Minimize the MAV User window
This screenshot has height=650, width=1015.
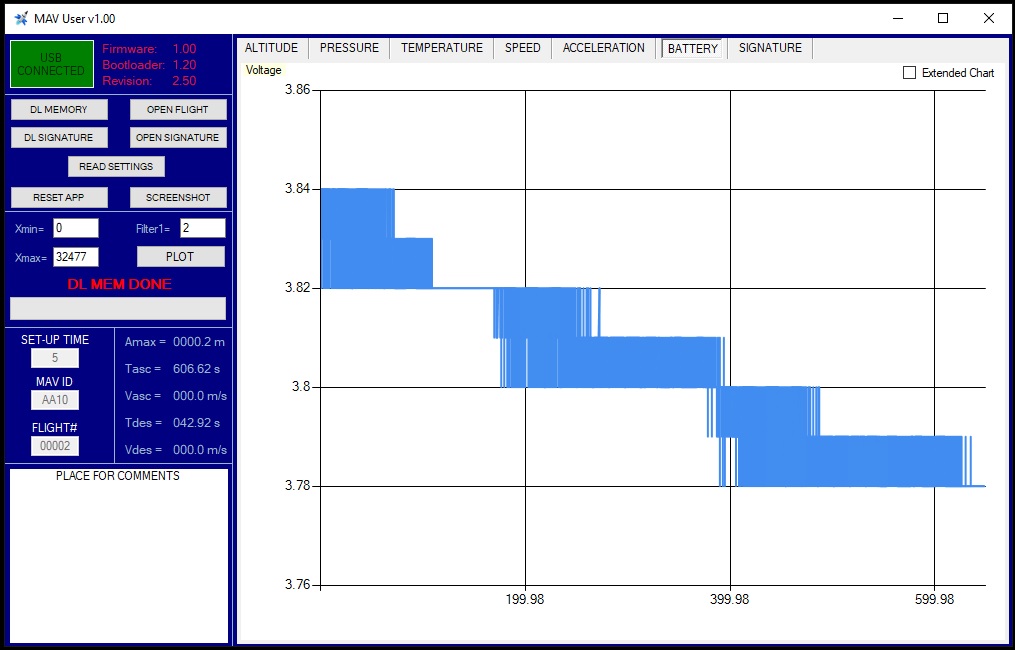898,18
